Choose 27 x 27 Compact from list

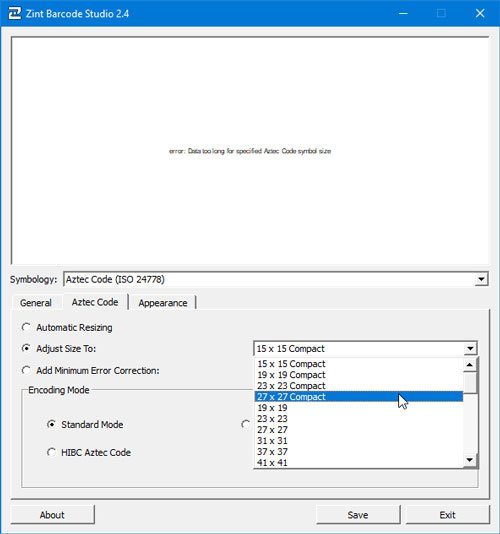coord(359,397)
